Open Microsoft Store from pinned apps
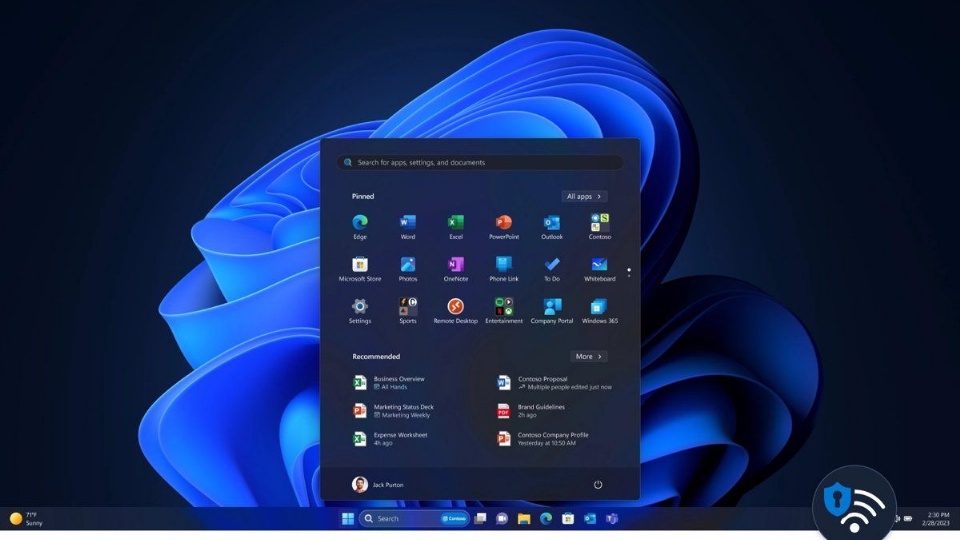This screenshot has width=960, height=540. pos(360,269)
